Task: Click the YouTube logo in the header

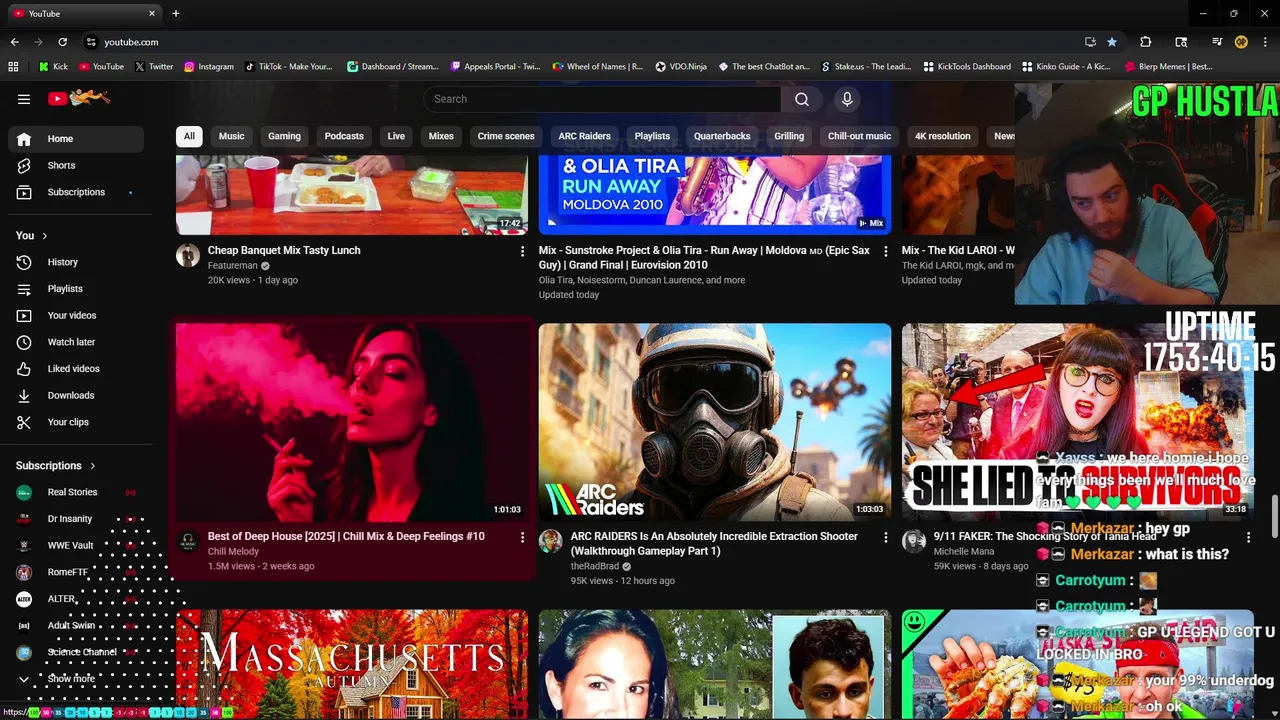Action: [79, 98]
